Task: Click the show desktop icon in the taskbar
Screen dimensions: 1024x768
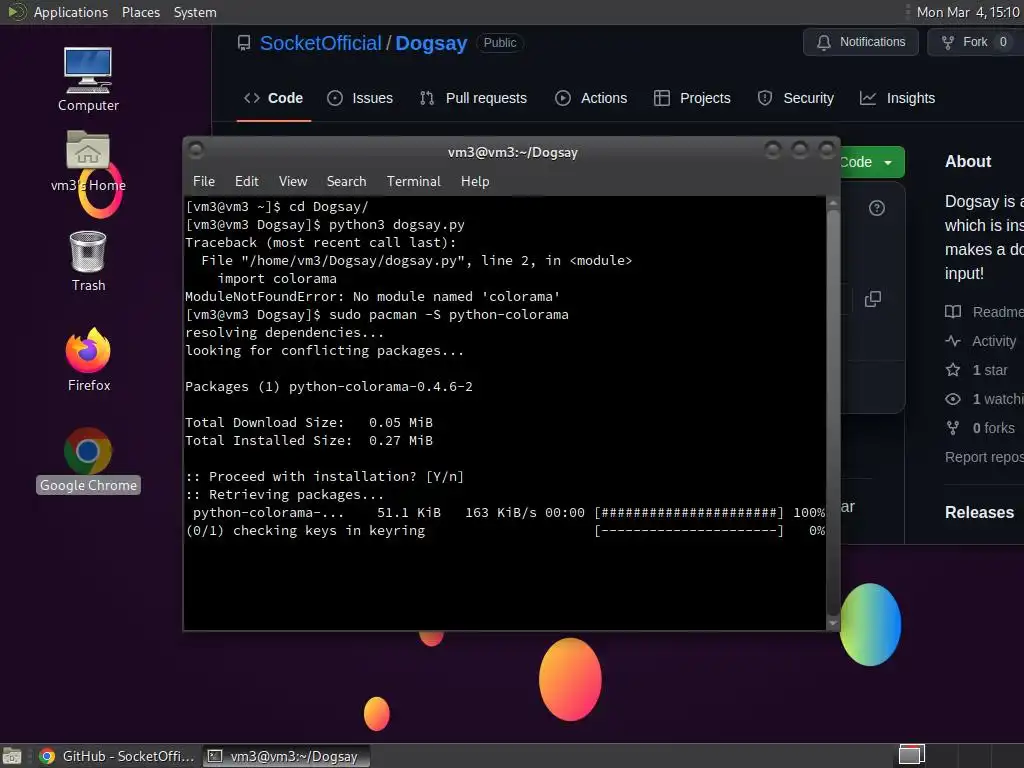Action: [x=12, y=756]
